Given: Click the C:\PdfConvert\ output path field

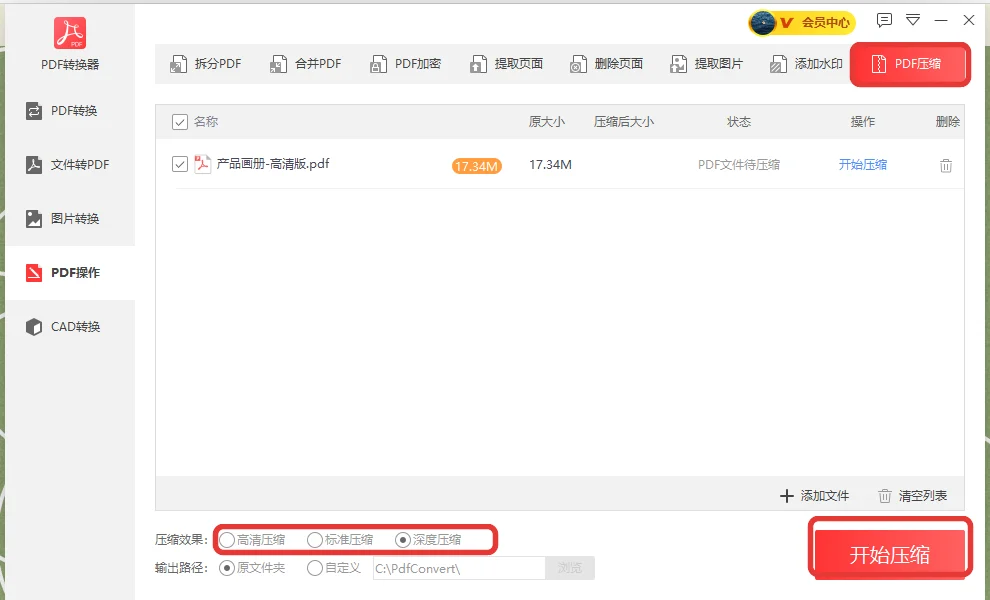Looking at the screenshot, I should point(459,568).
